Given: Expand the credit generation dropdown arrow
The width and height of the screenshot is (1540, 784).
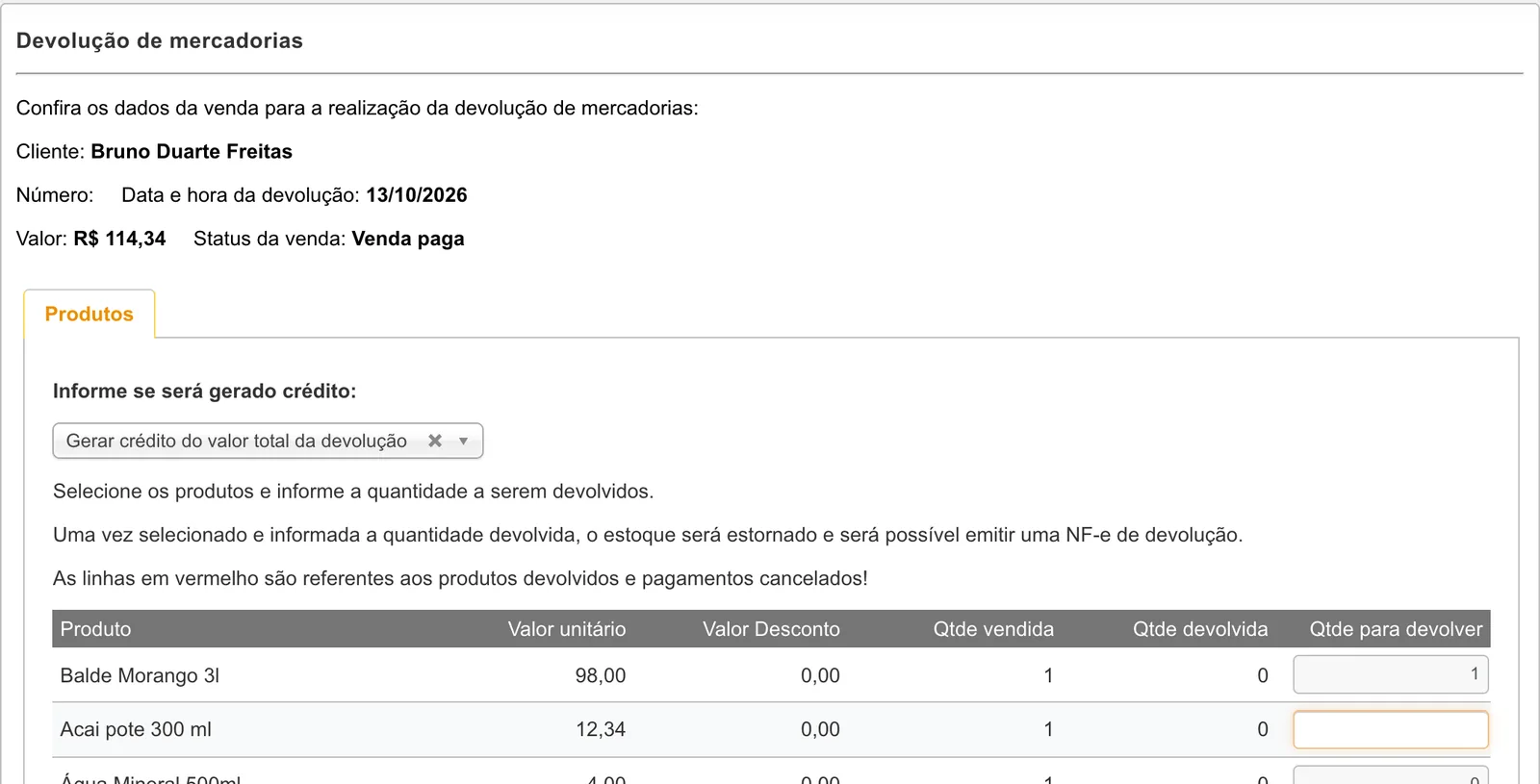Looking at the screenshot, I should pos(464,441).
